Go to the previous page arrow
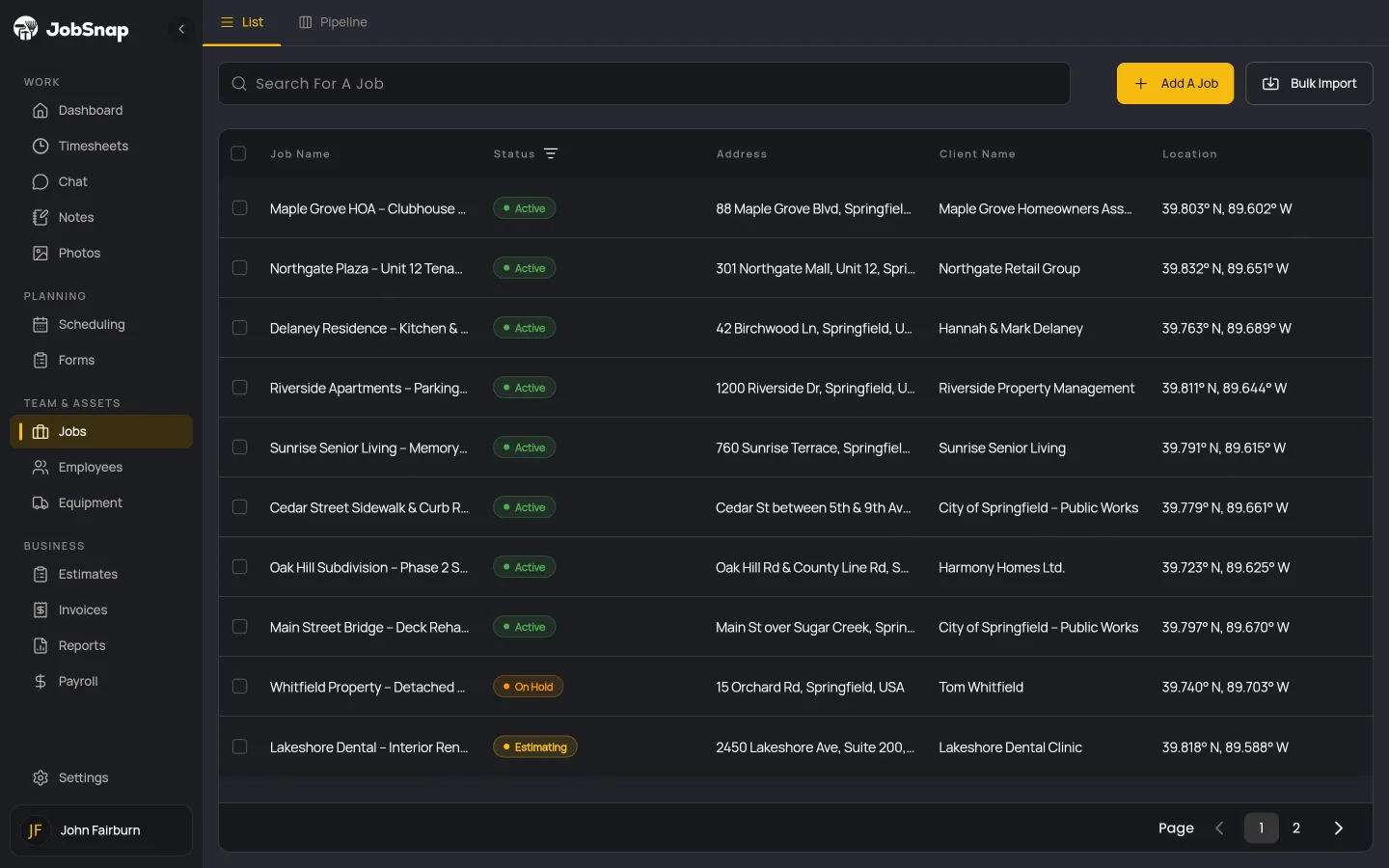The width and height of the screenshot is (1389, 868). pyautogui.click(x=1219, y=827)
